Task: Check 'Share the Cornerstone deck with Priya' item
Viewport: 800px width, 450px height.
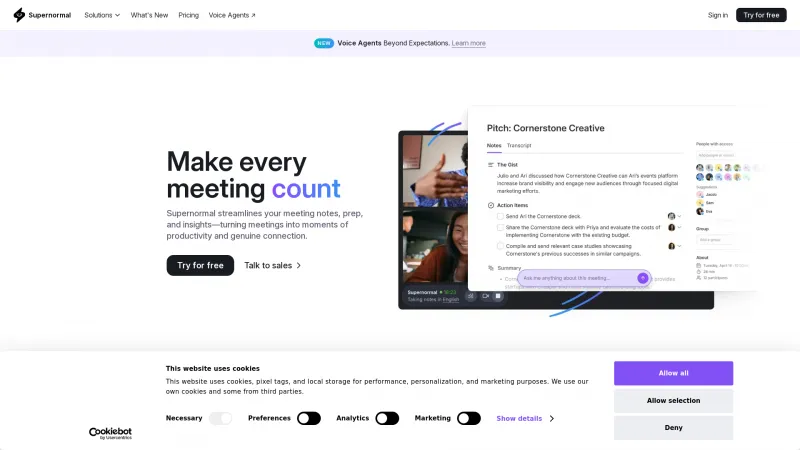Action: coord(500,228)
